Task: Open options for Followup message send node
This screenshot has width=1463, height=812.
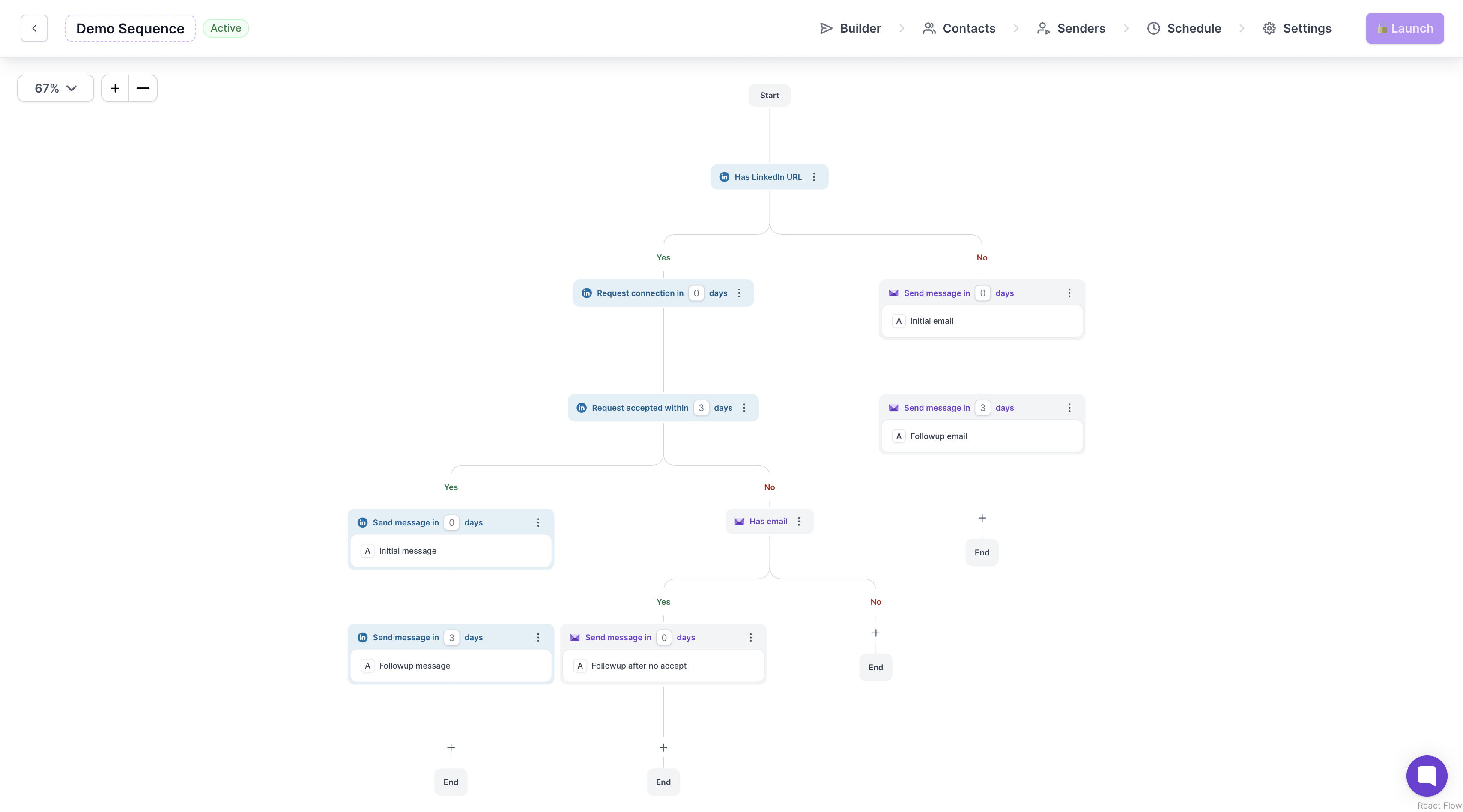Action: 538,637
